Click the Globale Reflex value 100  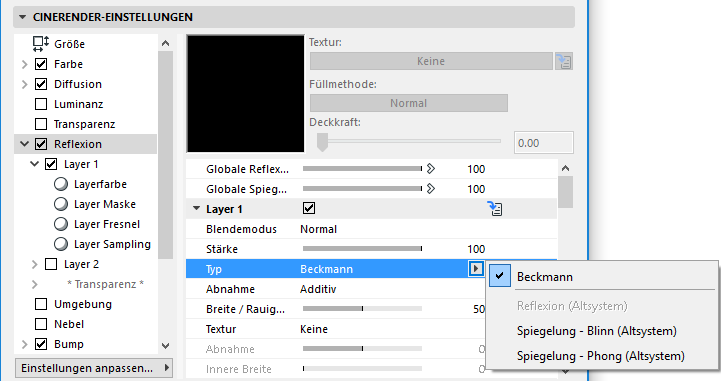[476, 169]
